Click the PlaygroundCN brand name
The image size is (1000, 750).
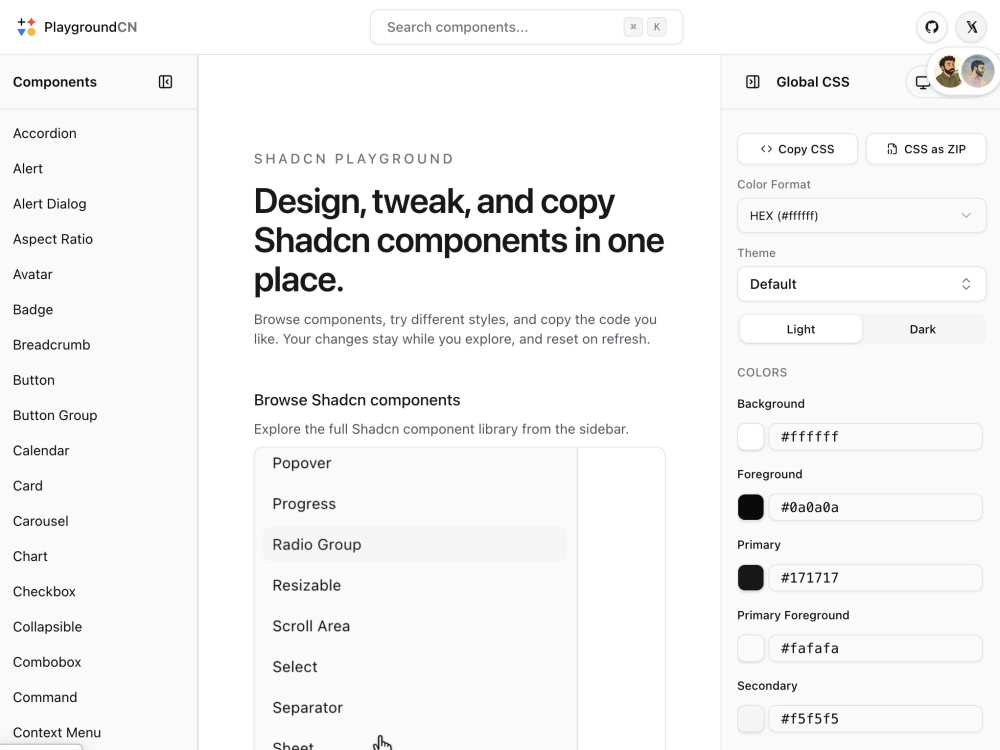tap(91, 27)
